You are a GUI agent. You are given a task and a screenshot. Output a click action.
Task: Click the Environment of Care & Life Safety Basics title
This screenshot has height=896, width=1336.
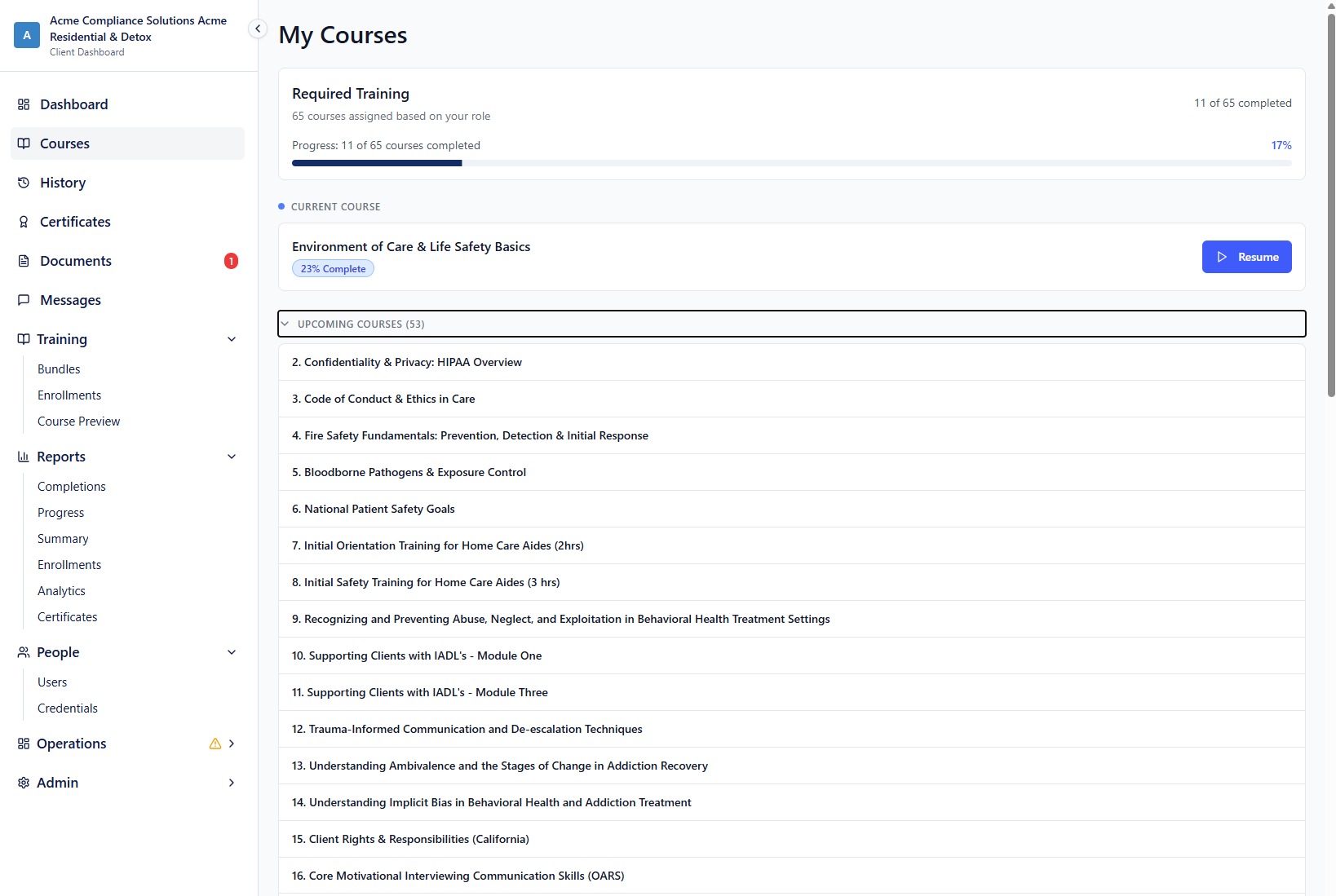(x=411, y=246)
